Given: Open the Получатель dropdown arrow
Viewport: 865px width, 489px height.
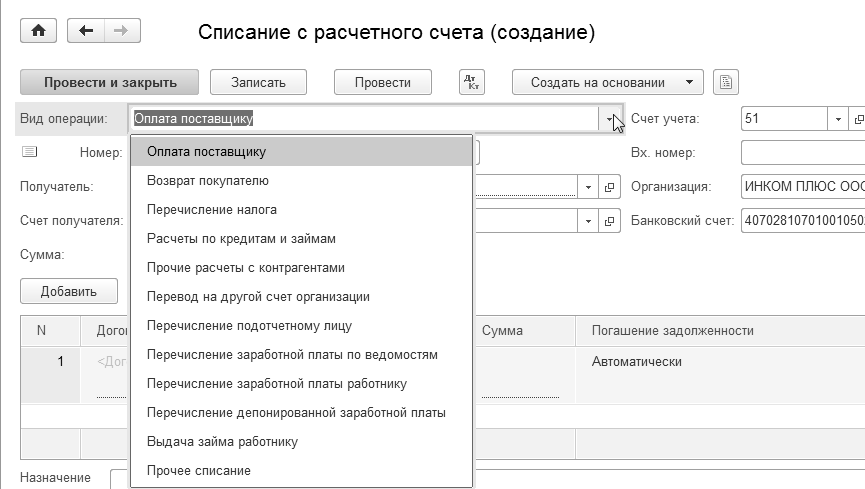Looking at the screenshot, I should 588,187.
